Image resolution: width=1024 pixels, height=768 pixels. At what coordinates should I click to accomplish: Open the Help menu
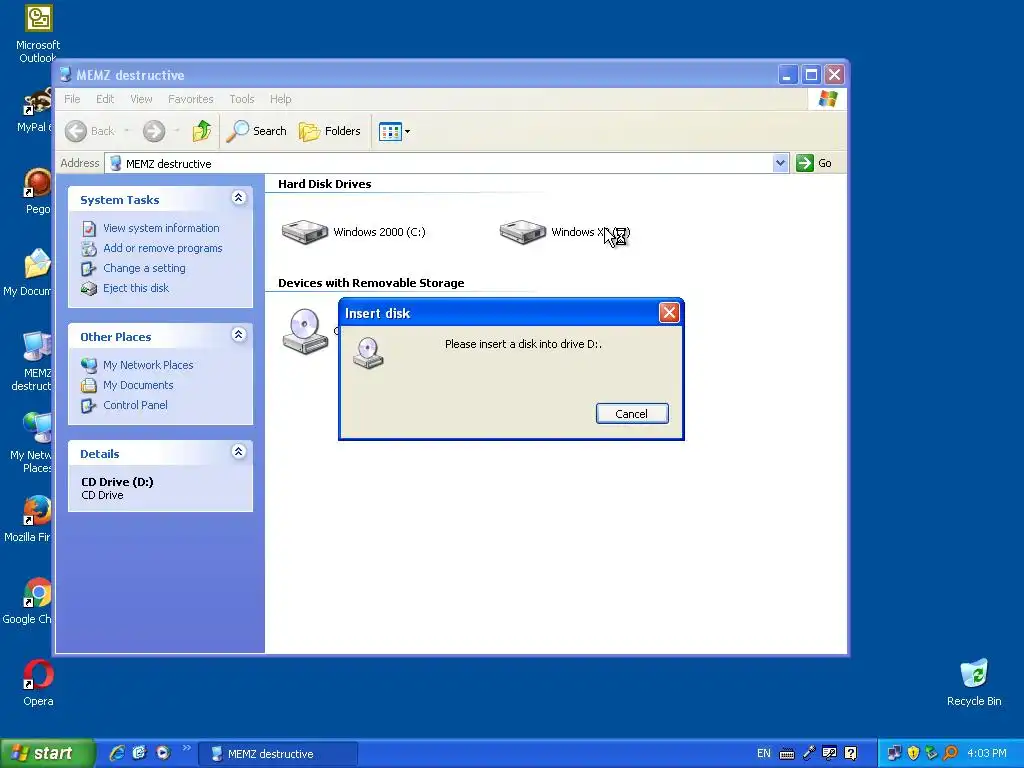(x=280, y=99)
